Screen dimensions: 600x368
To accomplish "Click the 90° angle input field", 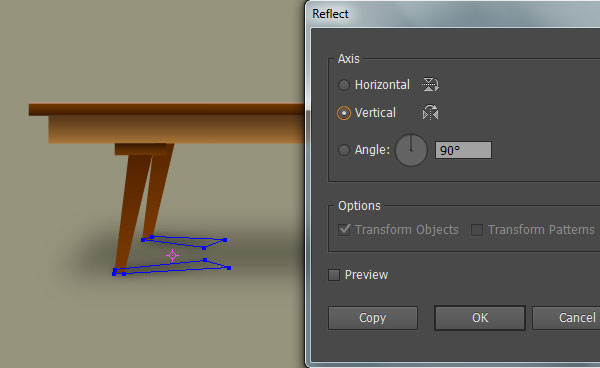I will pos(463,150).
